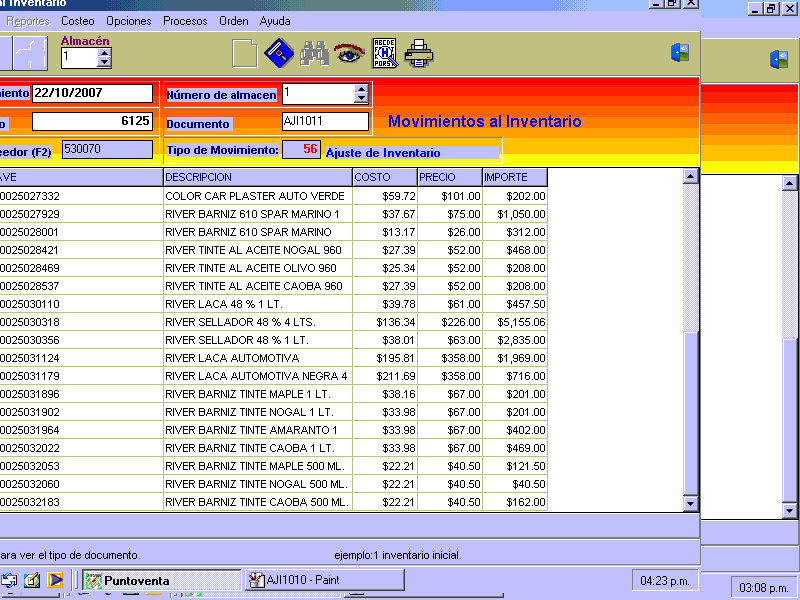Click the date field 22/10/2007
This screenshot has width=800, height=600.
[x=92, y=94]
